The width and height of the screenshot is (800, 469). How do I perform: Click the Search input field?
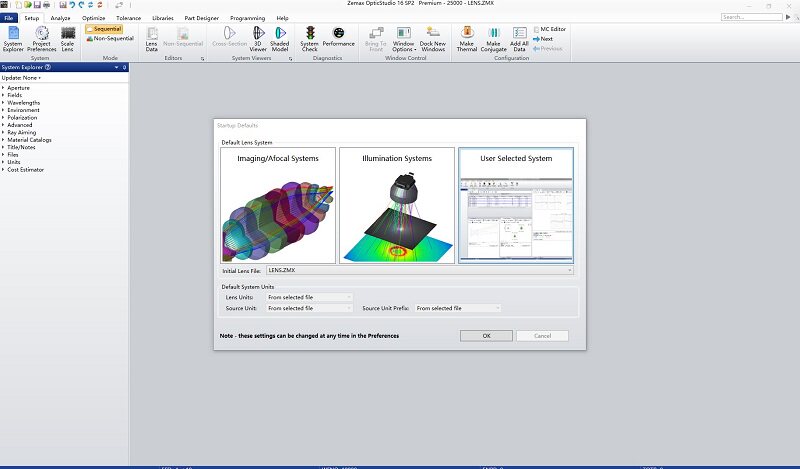752,17
